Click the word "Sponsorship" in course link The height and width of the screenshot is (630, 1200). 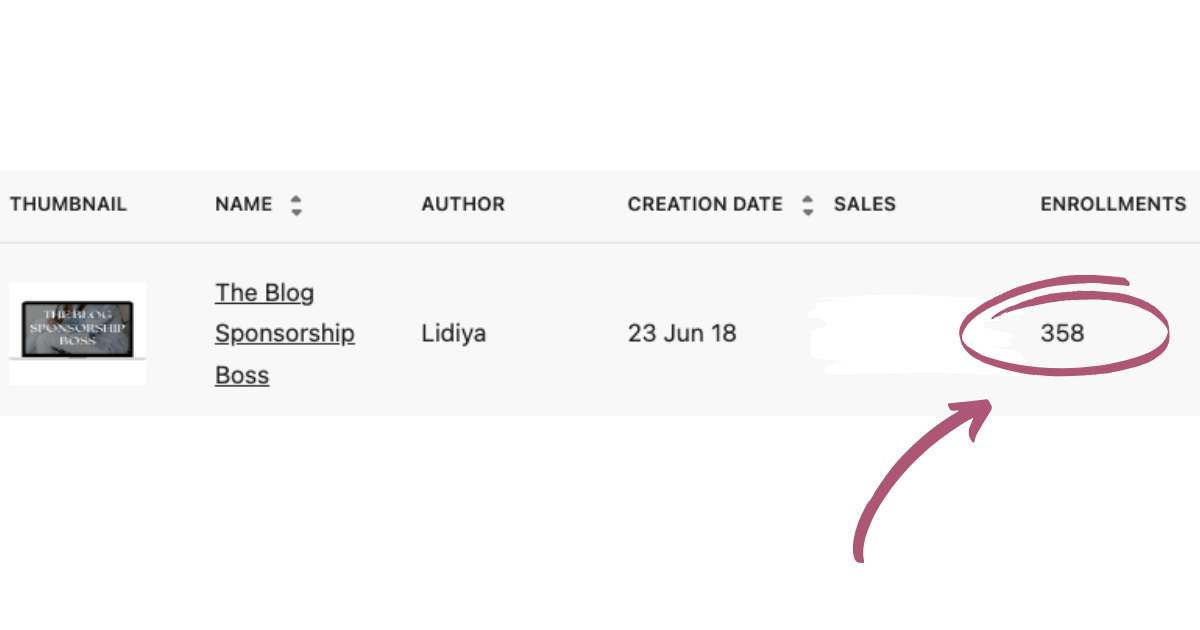[x=285, y=334]
